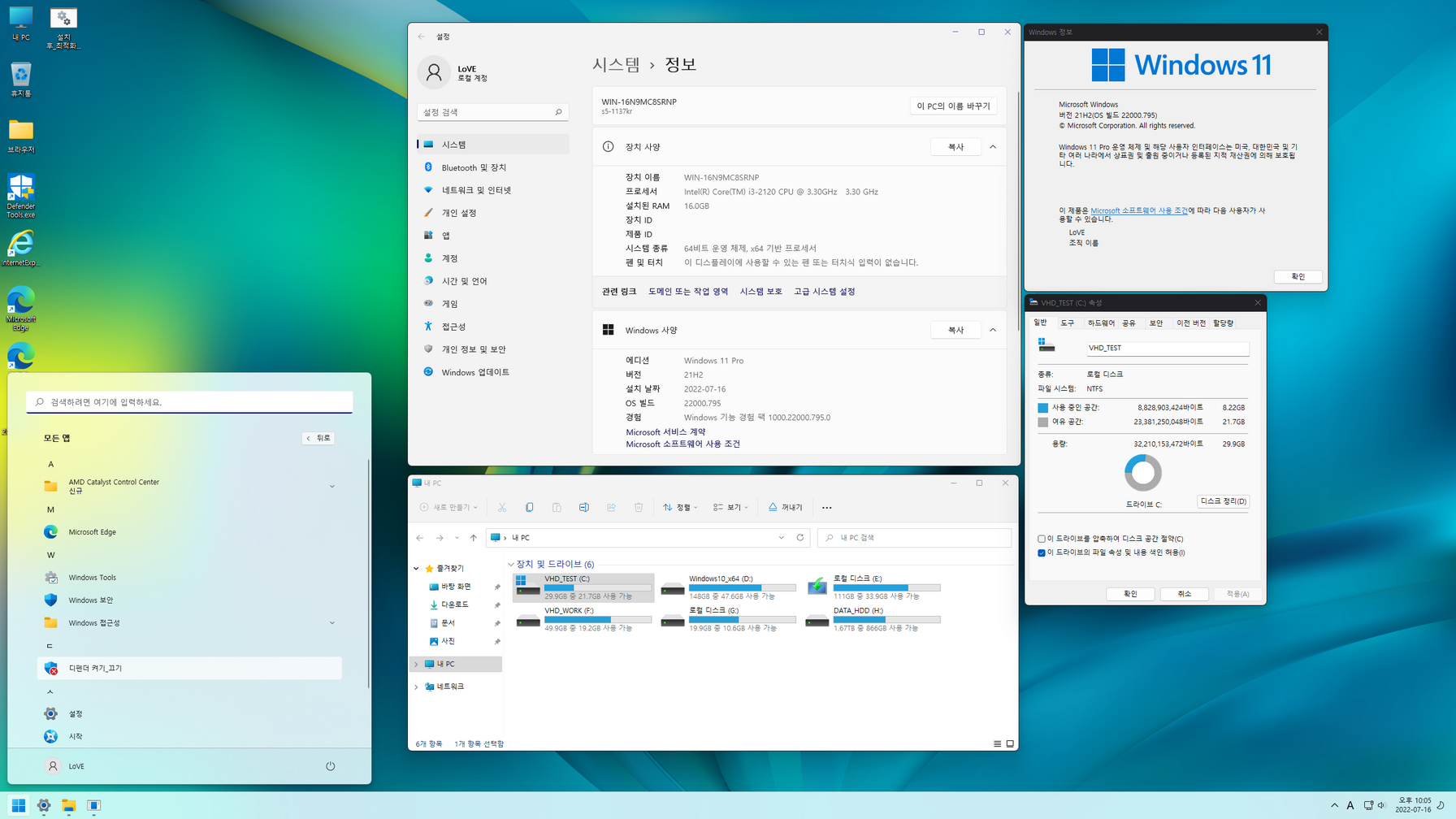Viewport: 1456px width, 819px height.
Task: Switch to 하드웨어 tab in properties
Action: tap(1101, 323)
